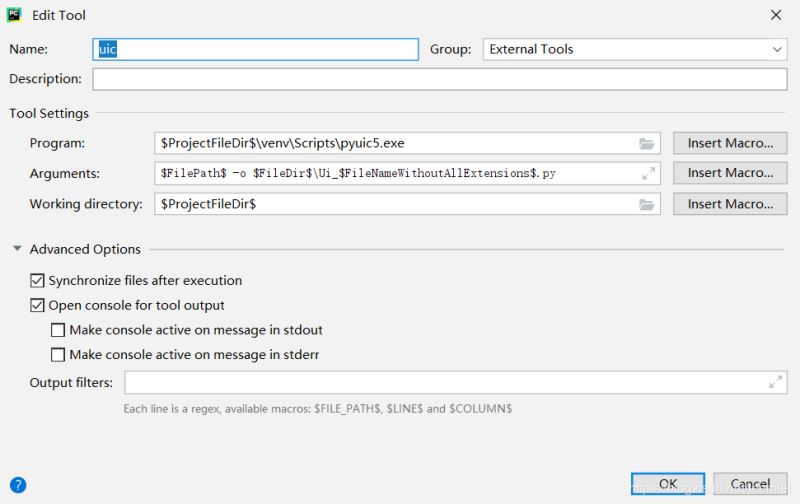
Task: Open the Group dropdown showing External Tools
Action: click(x=635, y=49)
